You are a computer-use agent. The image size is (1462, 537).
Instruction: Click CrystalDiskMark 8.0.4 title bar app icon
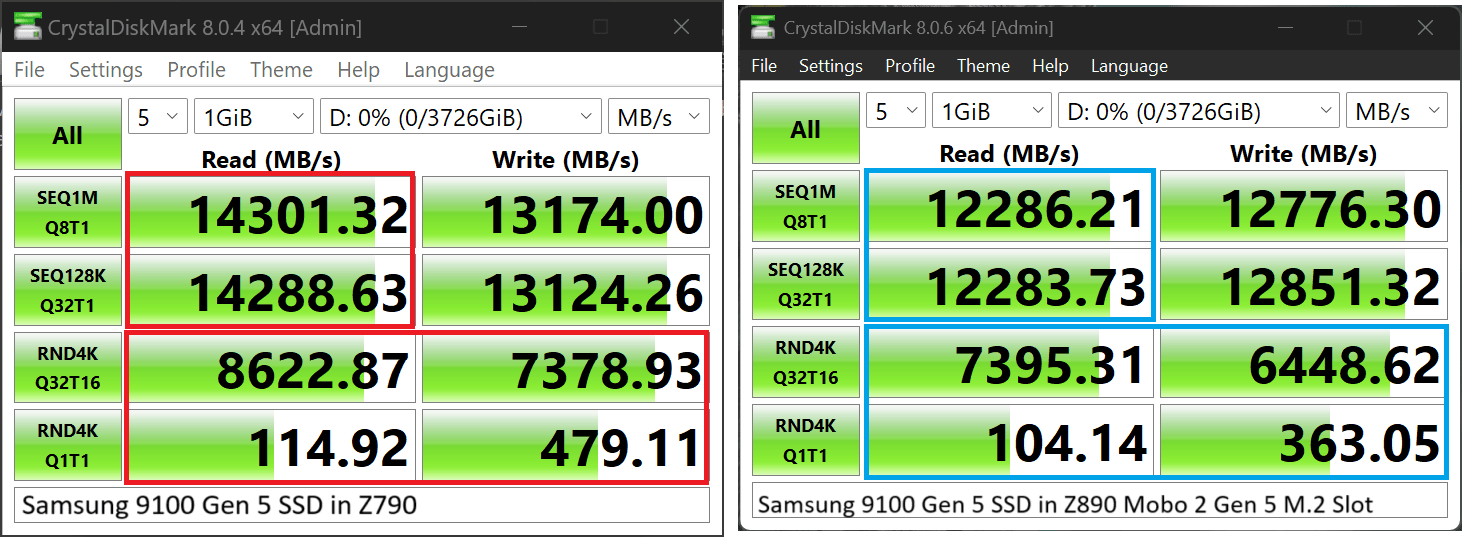pyautogui.click(x=27, y=26)
